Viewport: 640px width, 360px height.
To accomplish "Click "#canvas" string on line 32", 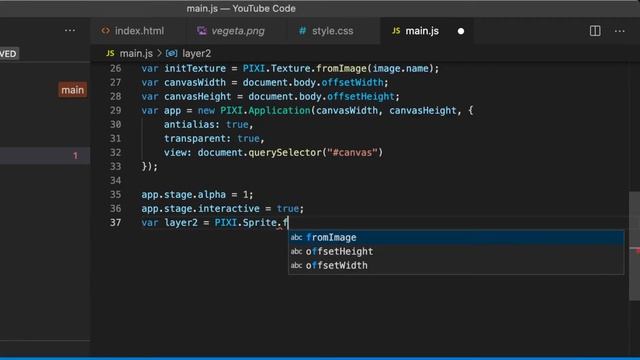I will [352, 153].
